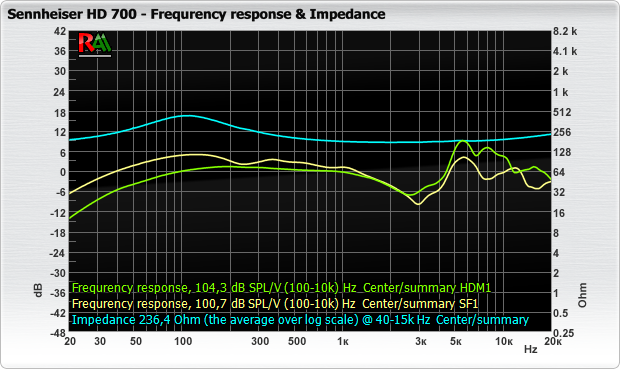
Task: Click the '-18' label on the dB axis
Action: [x=58, y=233]
